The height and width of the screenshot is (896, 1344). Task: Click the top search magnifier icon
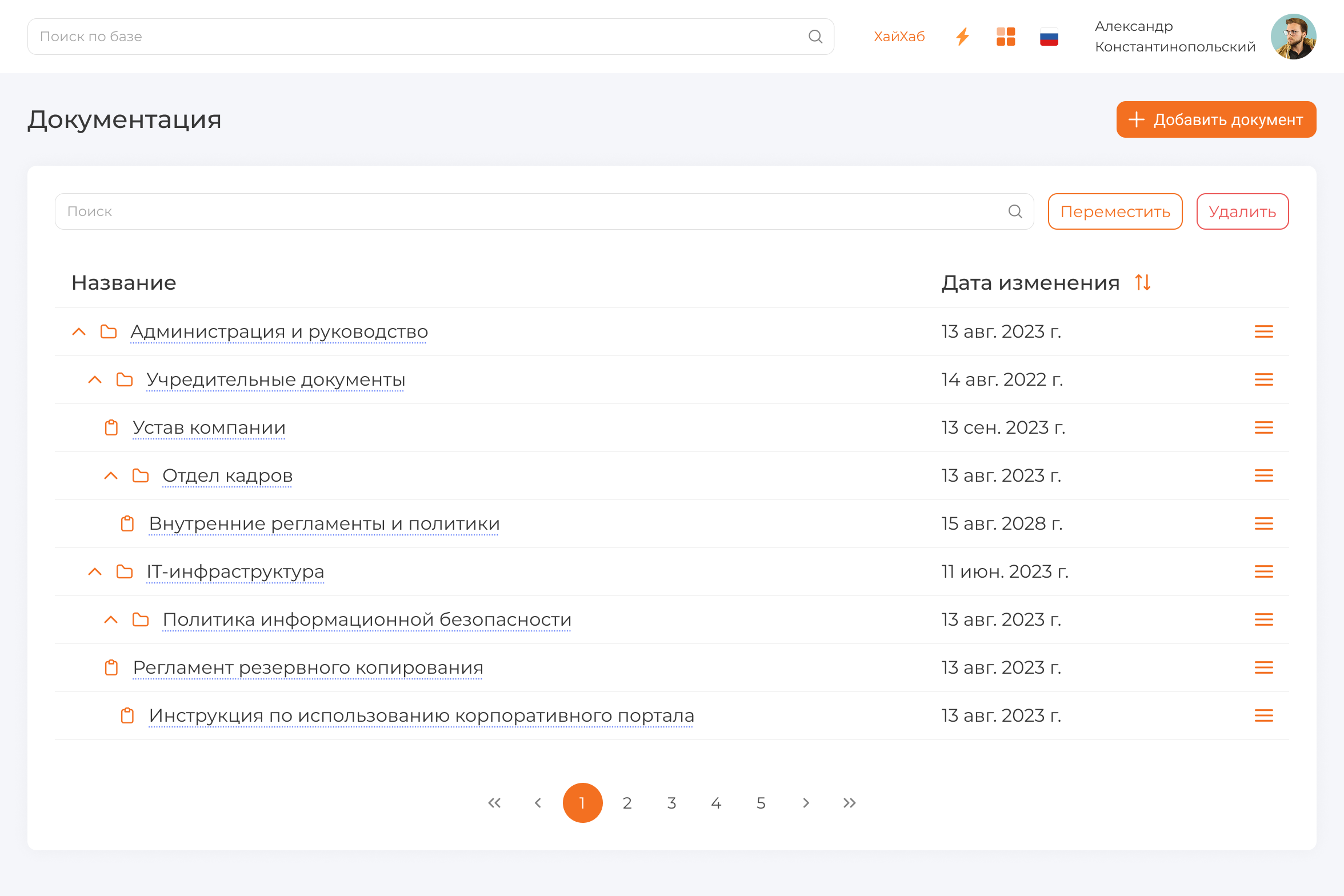pyautogui.click(x=815, y=37)
